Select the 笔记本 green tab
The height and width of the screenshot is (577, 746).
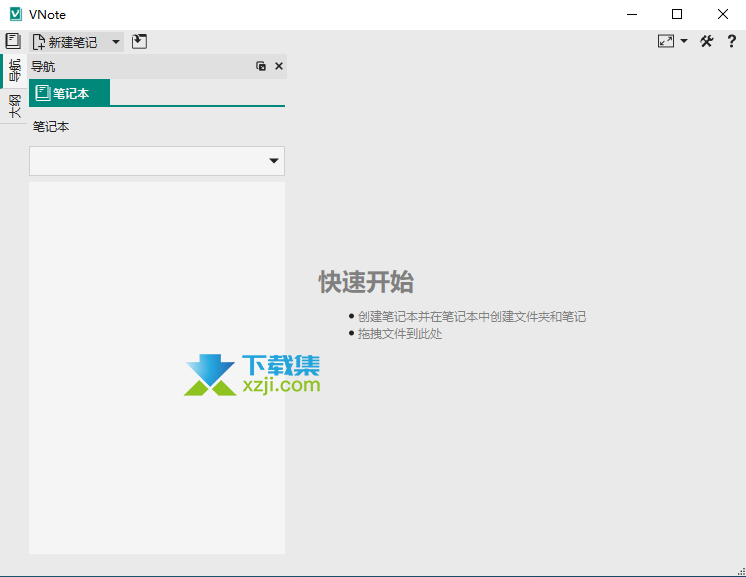pos(69,93)
